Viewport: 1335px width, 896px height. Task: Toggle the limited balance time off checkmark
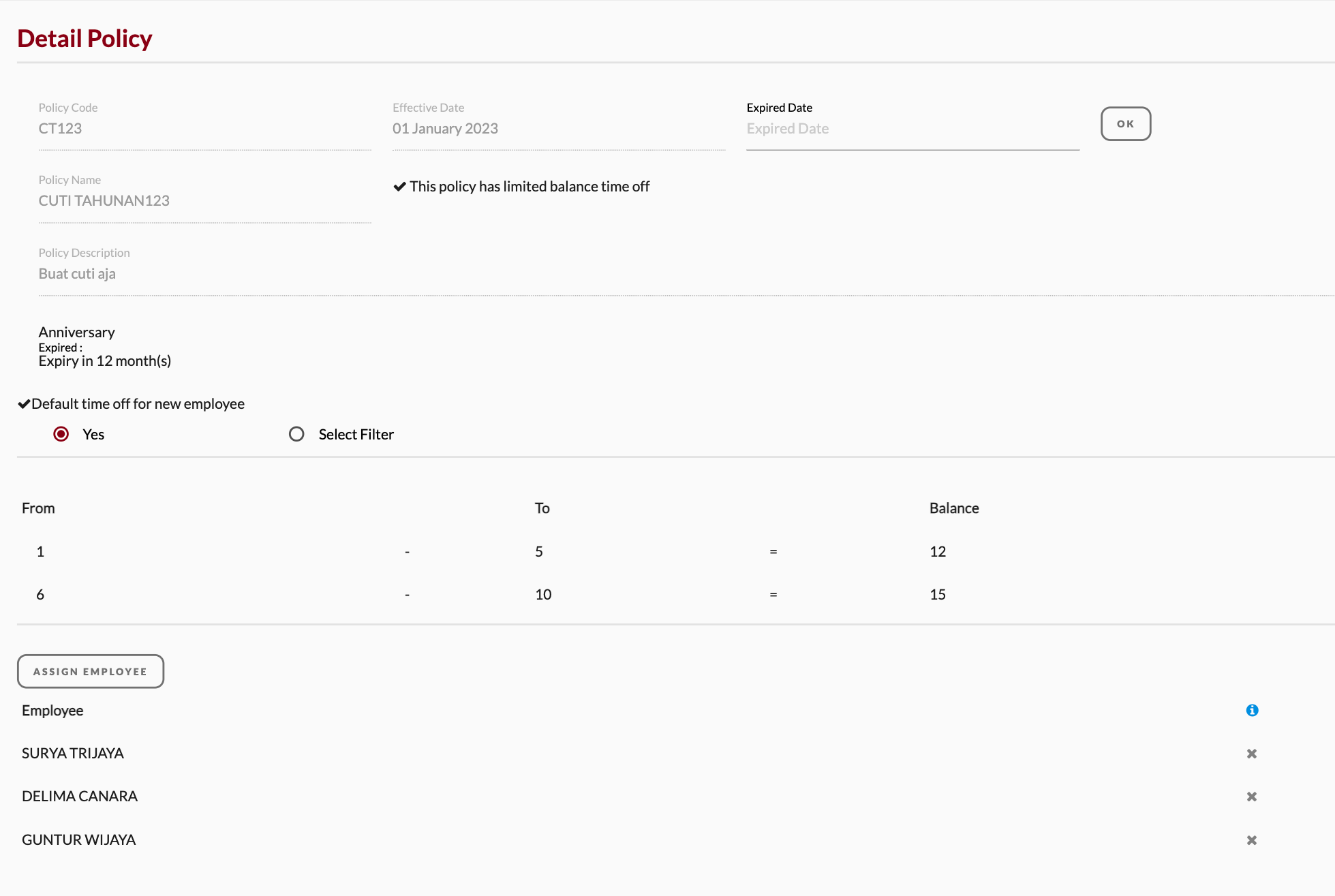point(400,187)
